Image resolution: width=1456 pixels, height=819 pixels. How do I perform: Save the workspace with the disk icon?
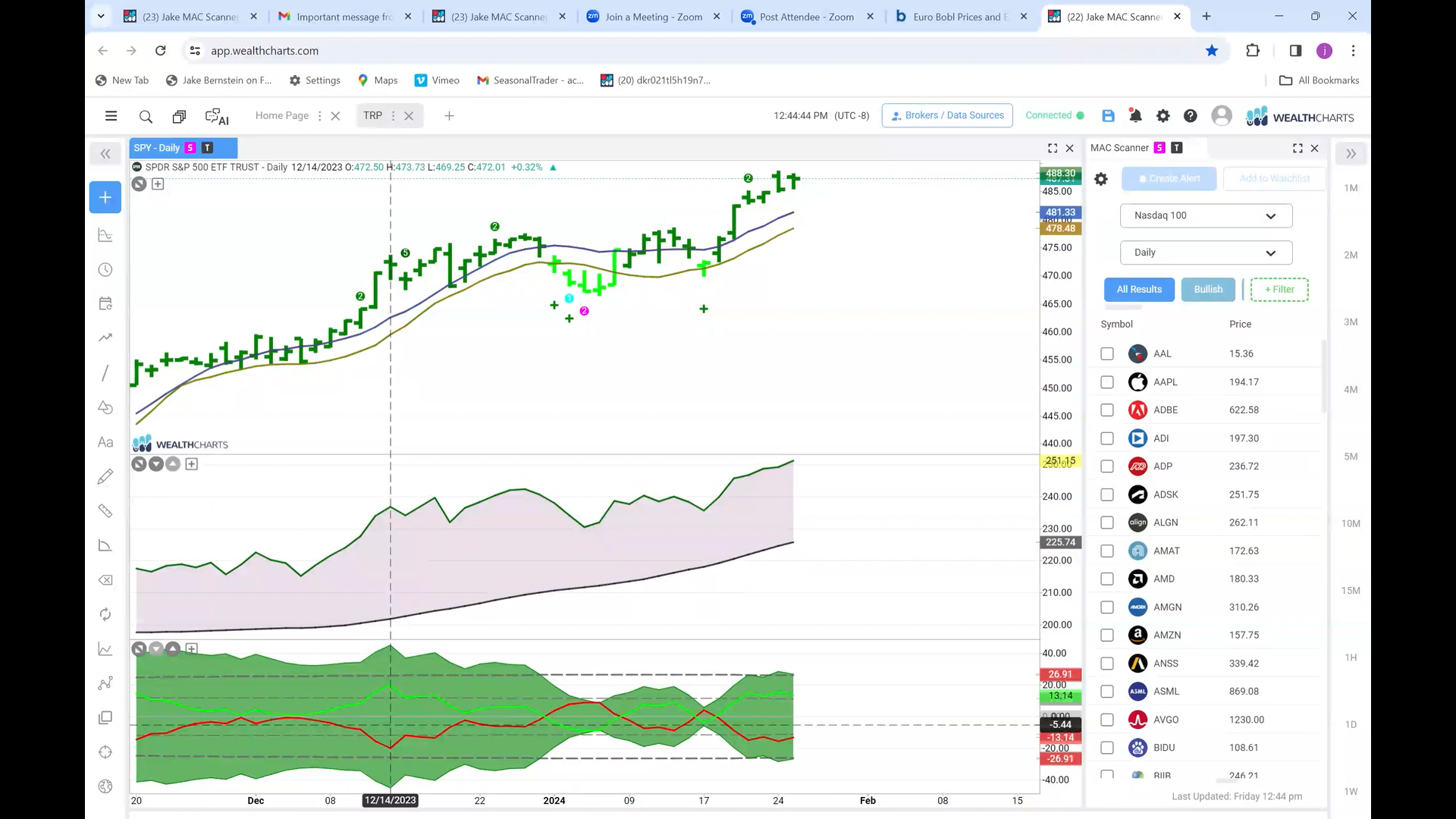click(1108, 115)
